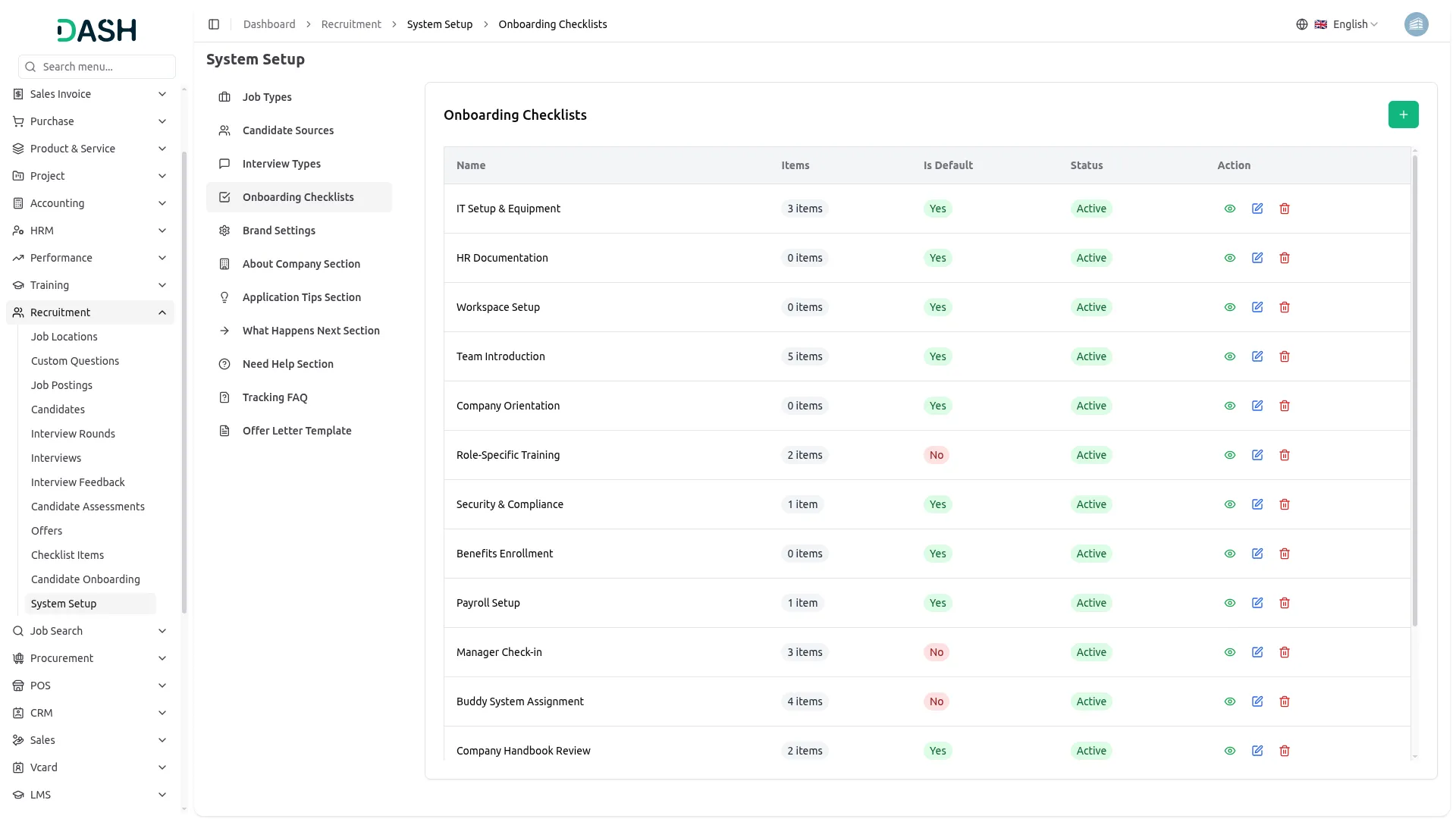This screenshot has height=819, width=1456.
Task: Click the edit pencil for Security & Compliance
Action: [x=1257, y=504]
